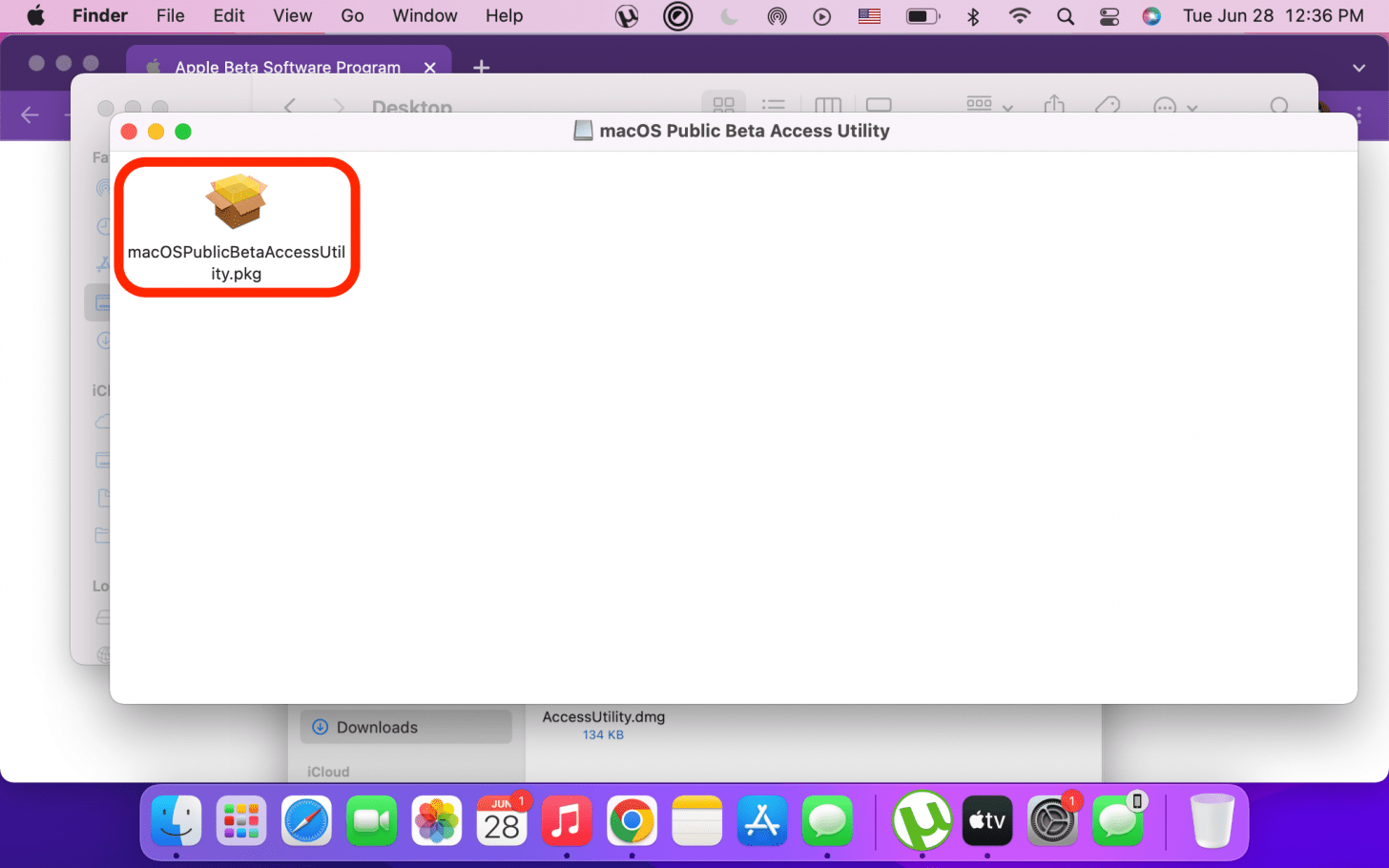Screen dimensions: 1389x868
Task: Toggle Do Not Disturb moon icon
Action: (729, 16)
